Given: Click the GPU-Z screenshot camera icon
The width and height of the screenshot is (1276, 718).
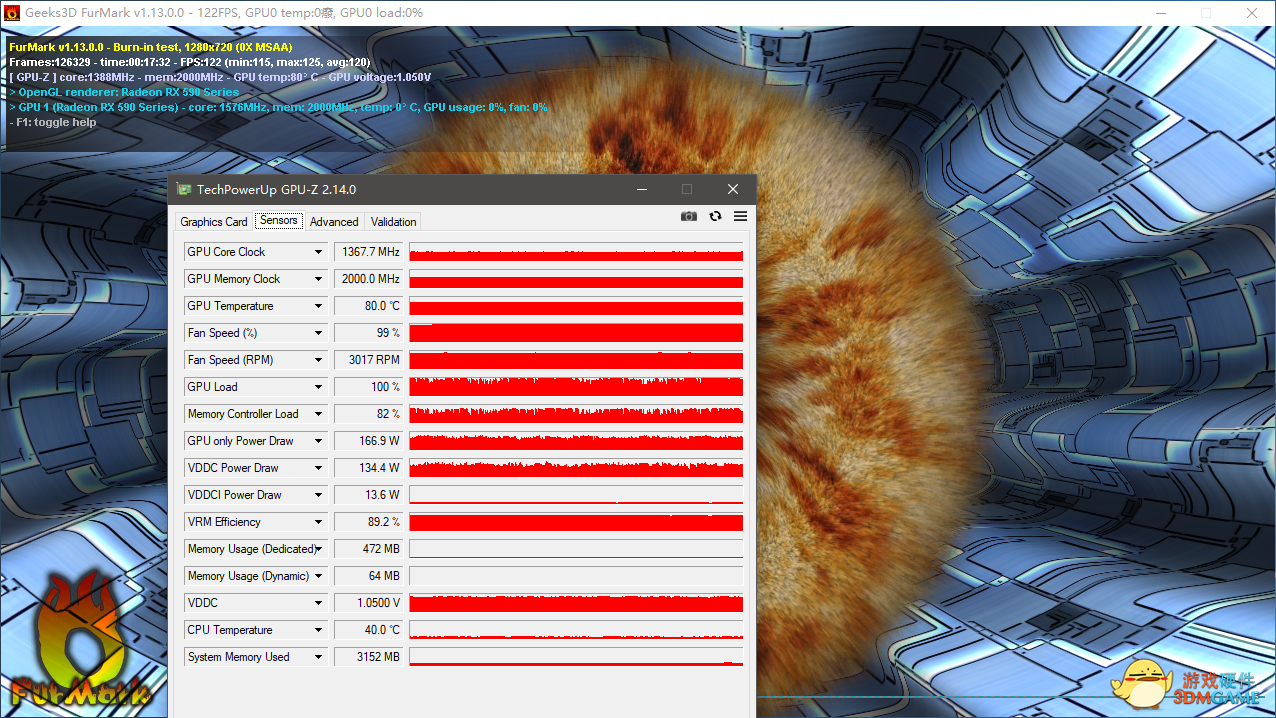Looking at the screenshot, I should point(689,216).
